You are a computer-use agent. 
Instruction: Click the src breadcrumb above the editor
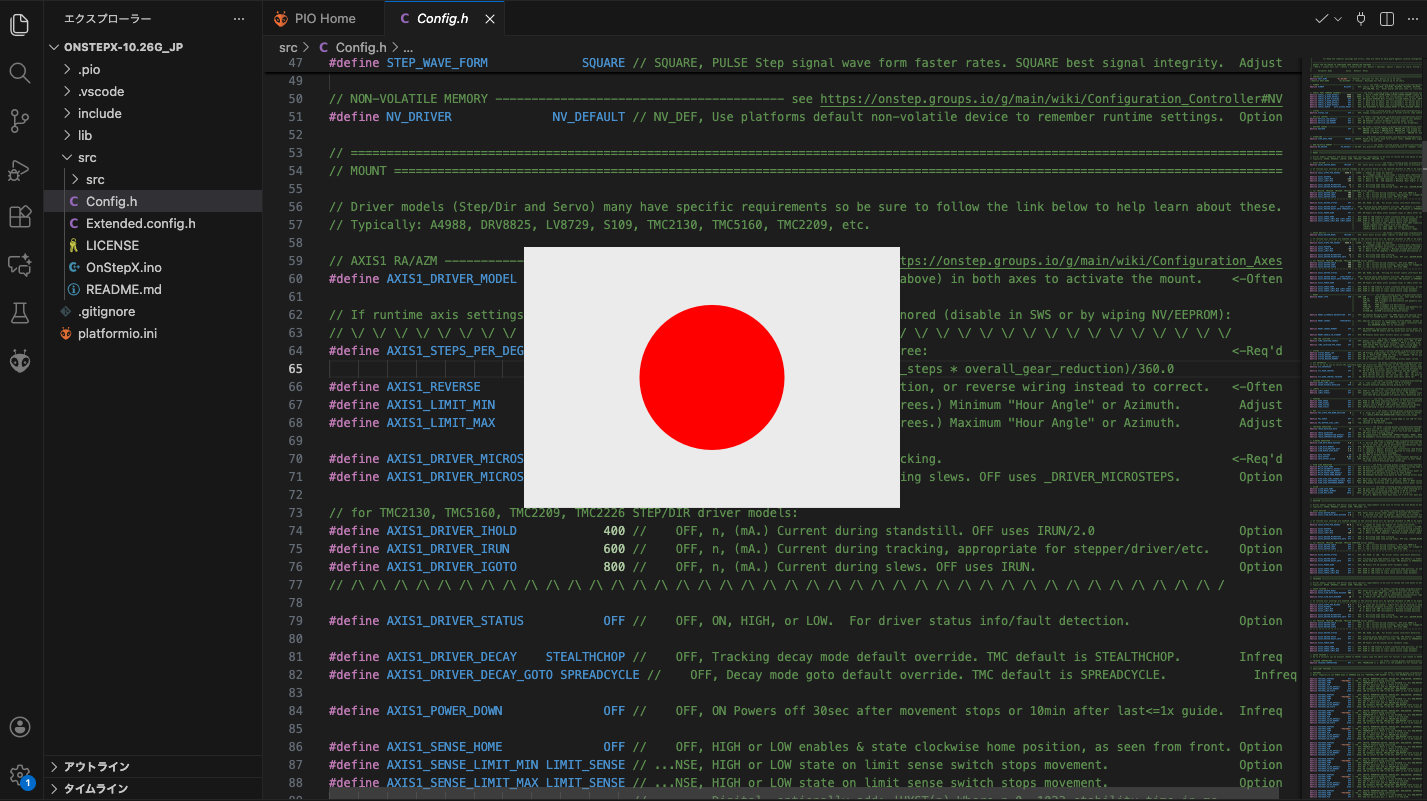point(288,47)
